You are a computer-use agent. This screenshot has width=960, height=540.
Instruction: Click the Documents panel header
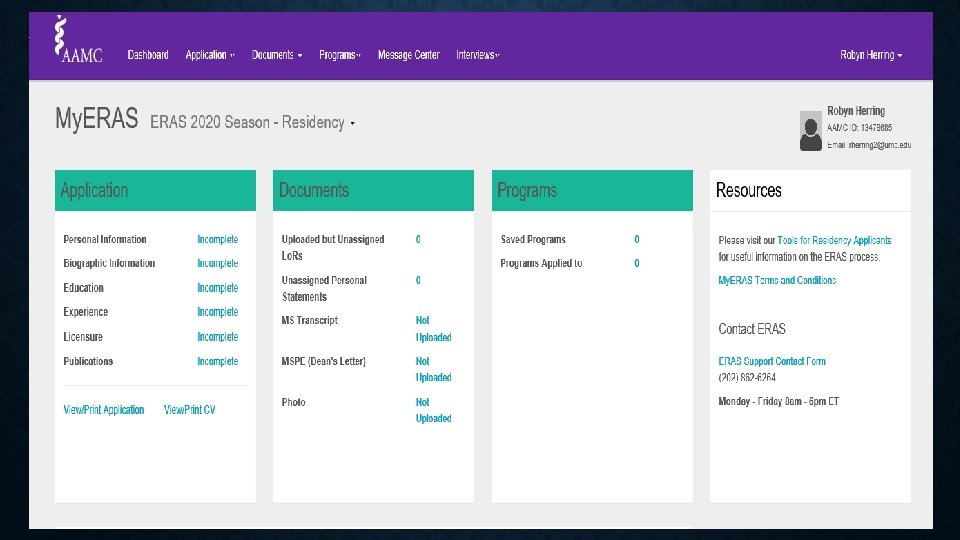[x=373, y=190]
